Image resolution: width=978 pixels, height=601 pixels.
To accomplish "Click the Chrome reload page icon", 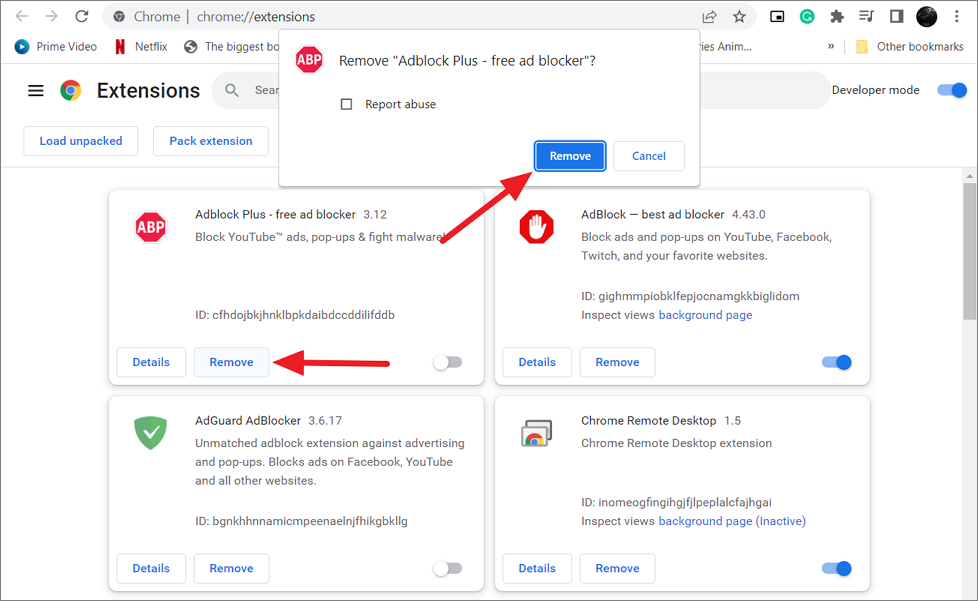I will click(81, 16).
